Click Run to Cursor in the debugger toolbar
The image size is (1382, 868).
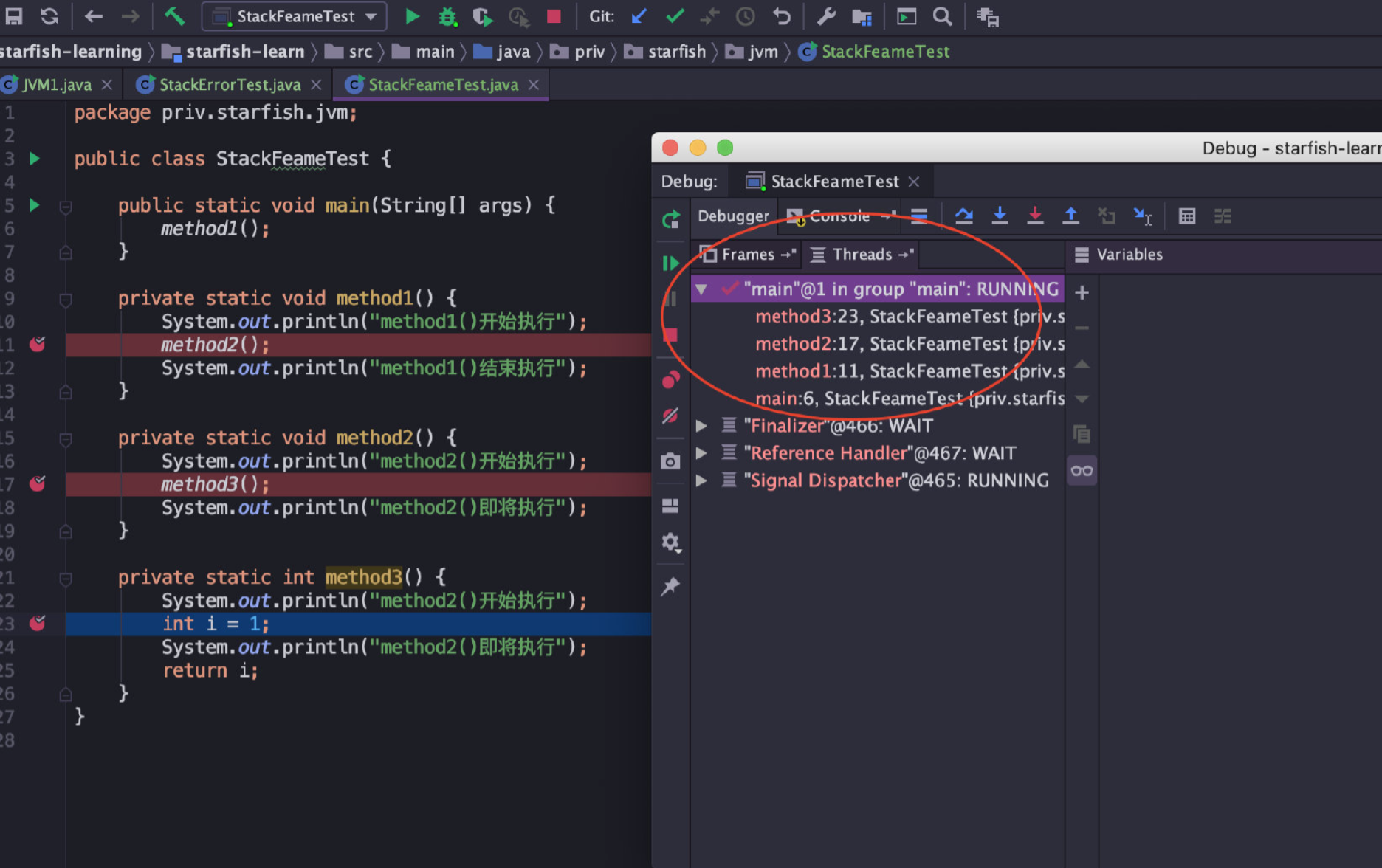coord(1143,216)
